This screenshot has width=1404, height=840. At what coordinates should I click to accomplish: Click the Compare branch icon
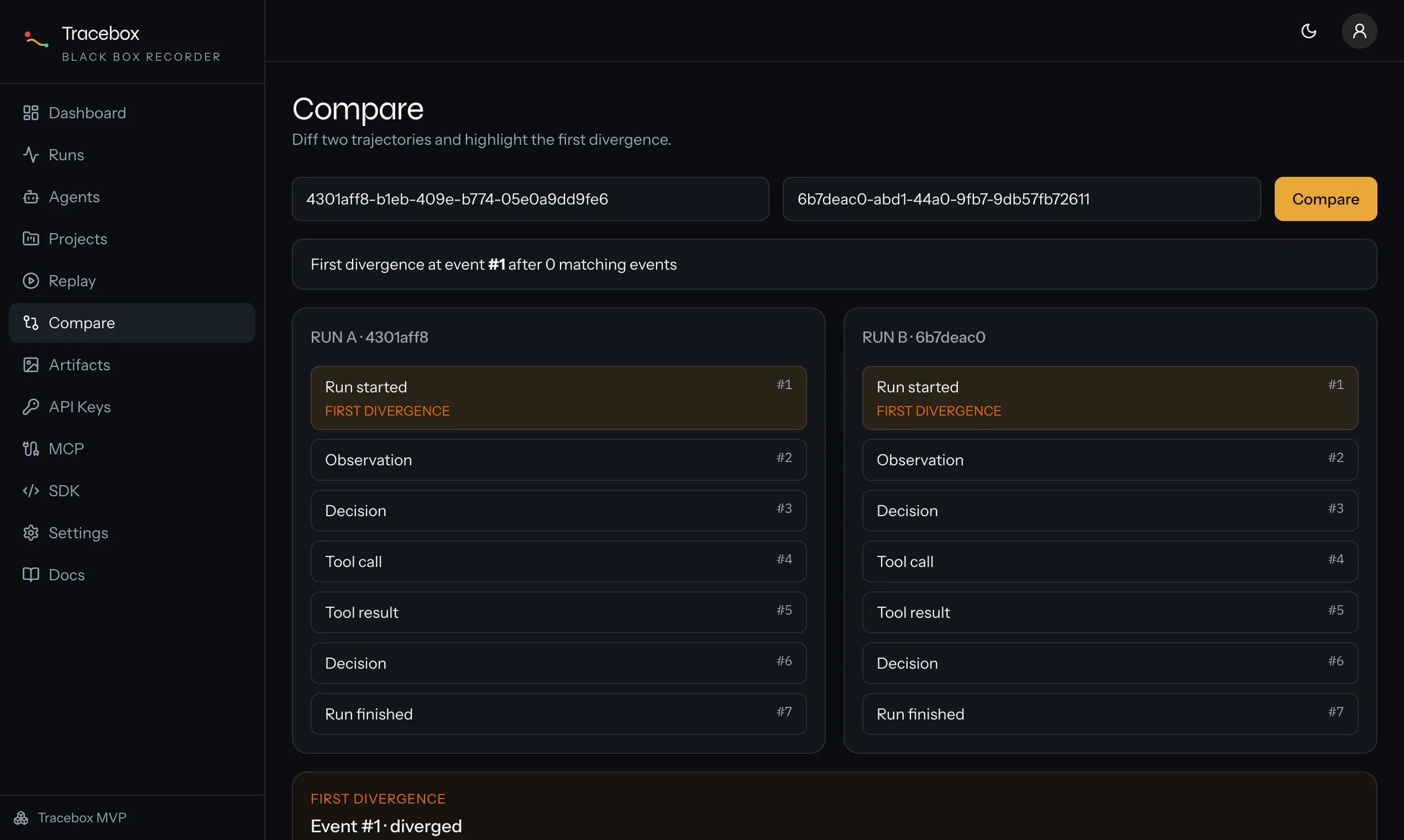tap(30, 323)
